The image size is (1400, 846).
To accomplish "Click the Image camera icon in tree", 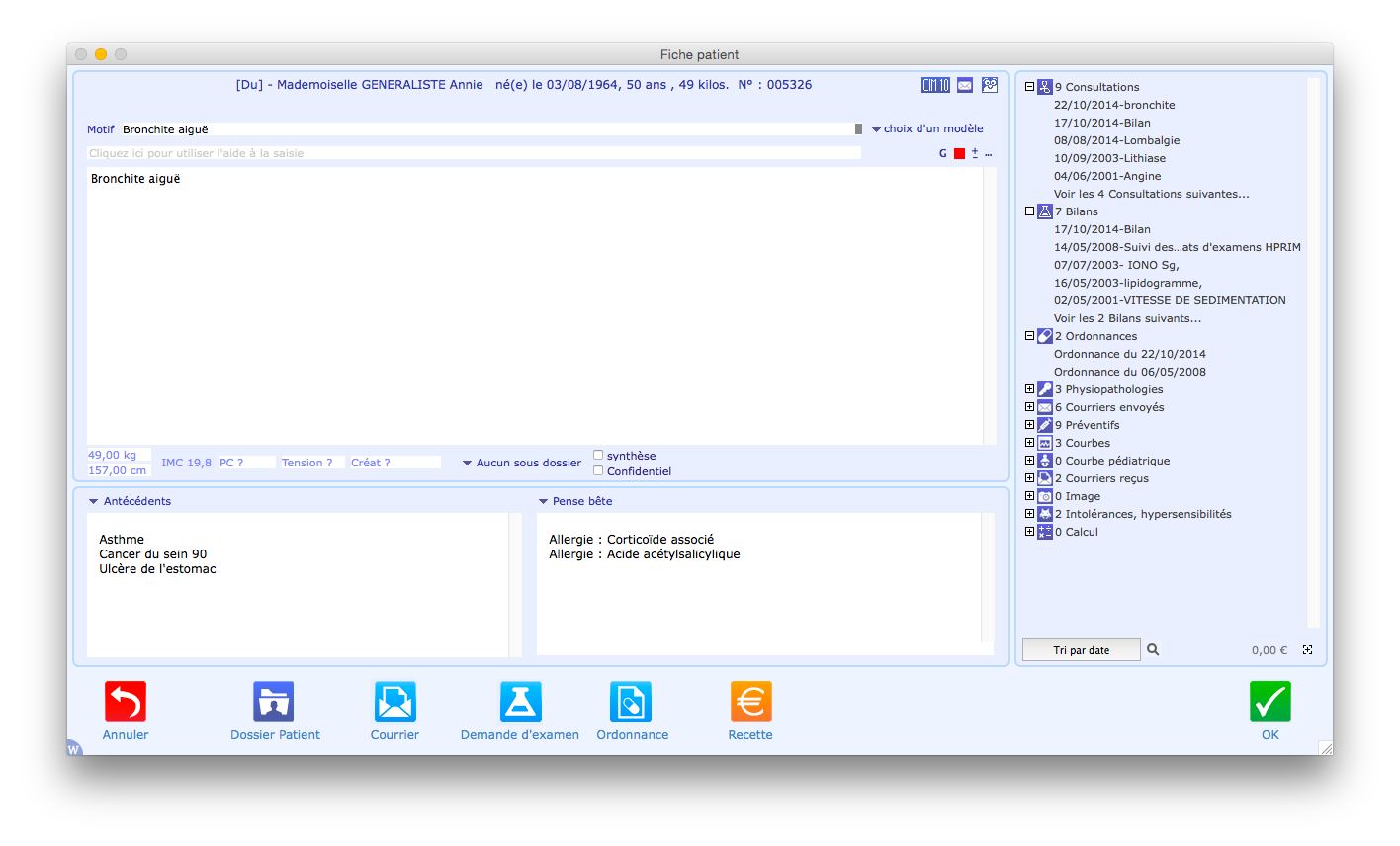I will (x=1045, y=496).
